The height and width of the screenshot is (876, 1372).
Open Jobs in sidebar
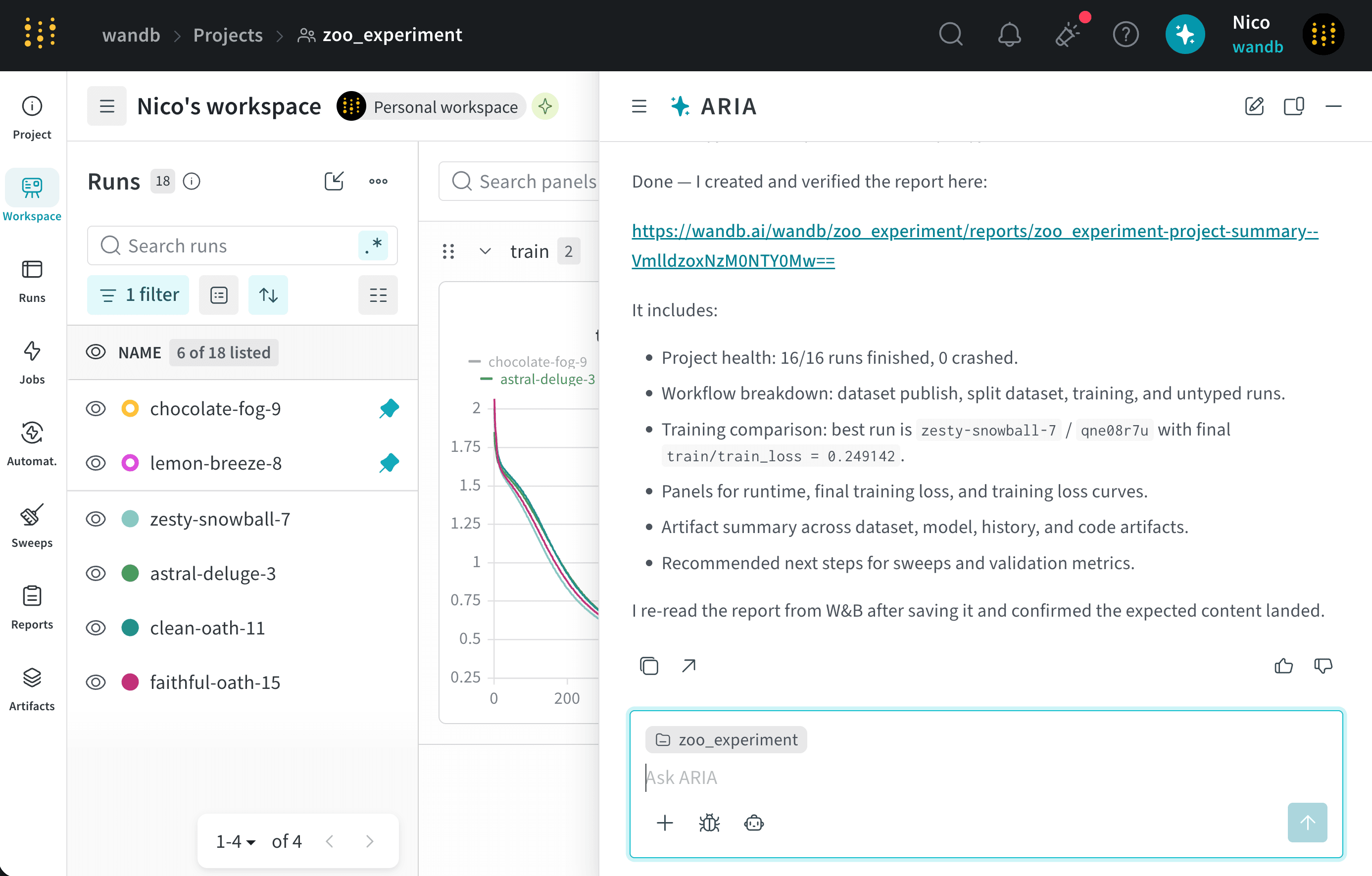tap(32, 362)
